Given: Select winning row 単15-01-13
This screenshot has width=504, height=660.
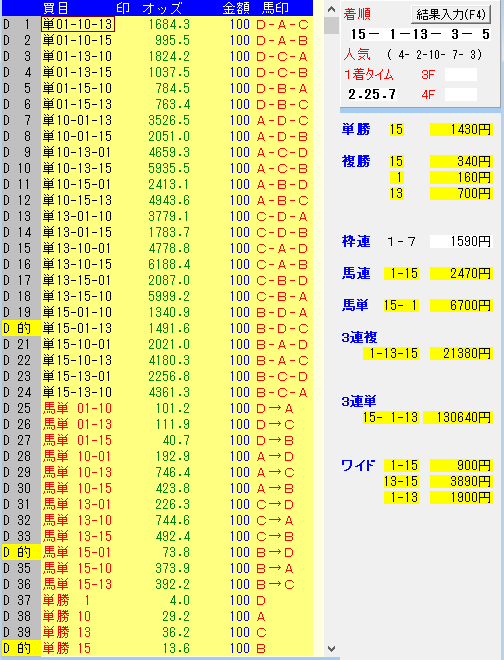Looking at the screenshot, I should pyautogui.click(x=157, y=328).
